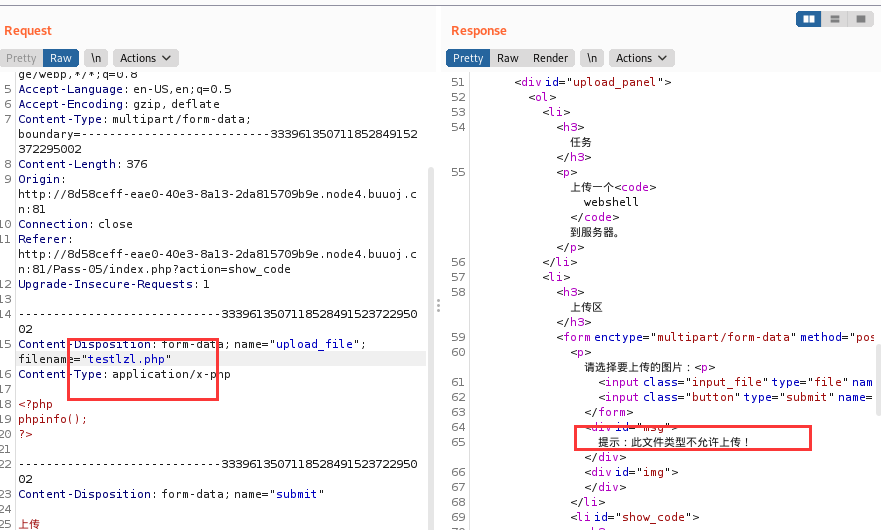The image size is (881, 530).
Task: Click the Request panel vertical scrollbar
Action: click(431, 348)
